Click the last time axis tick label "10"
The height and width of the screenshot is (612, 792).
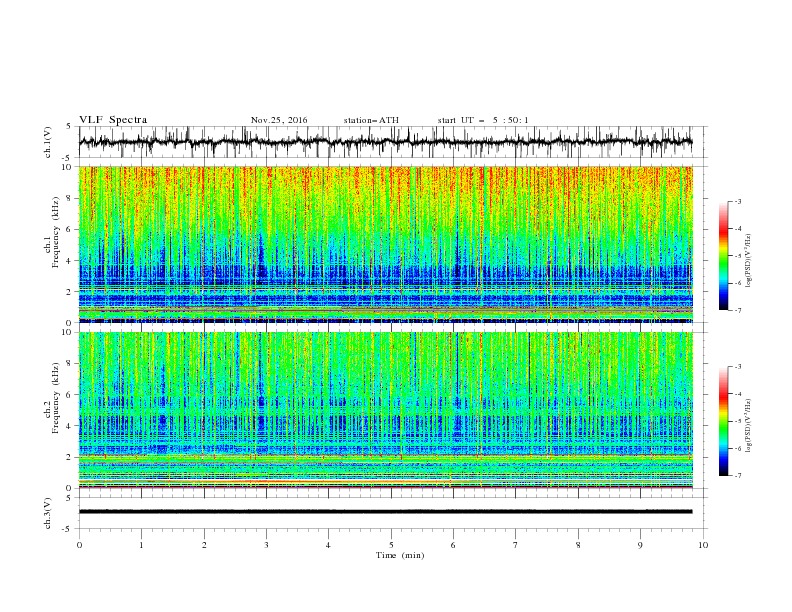(x=703, y=545)
